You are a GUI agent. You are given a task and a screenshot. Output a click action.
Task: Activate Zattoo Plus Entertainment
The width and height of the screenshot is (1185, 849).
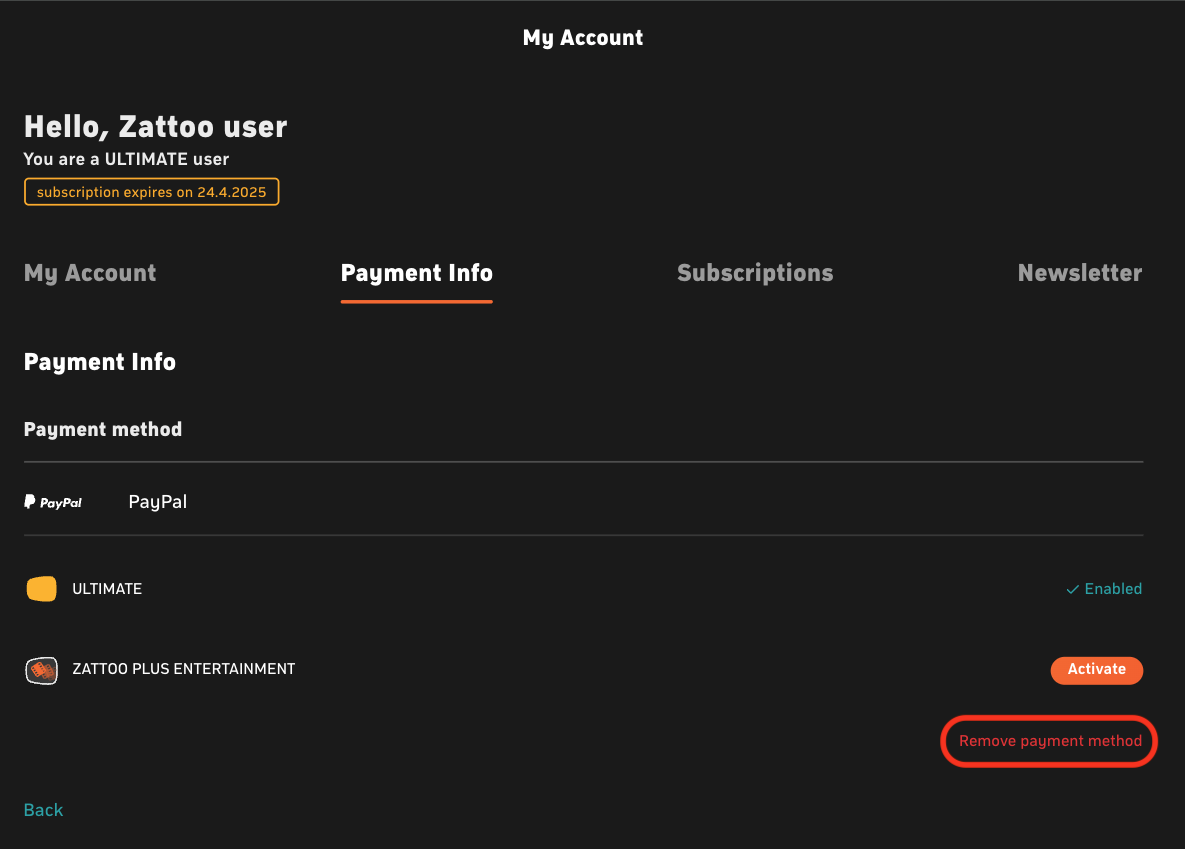(x=1097, y=670)
